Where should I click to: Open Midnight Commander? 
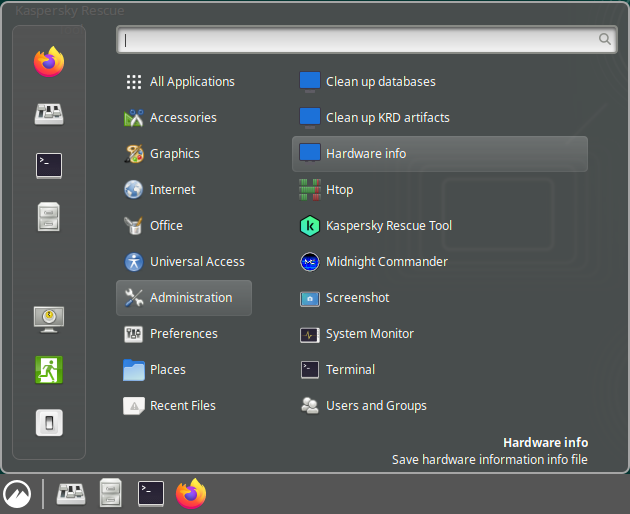point(386,262)
